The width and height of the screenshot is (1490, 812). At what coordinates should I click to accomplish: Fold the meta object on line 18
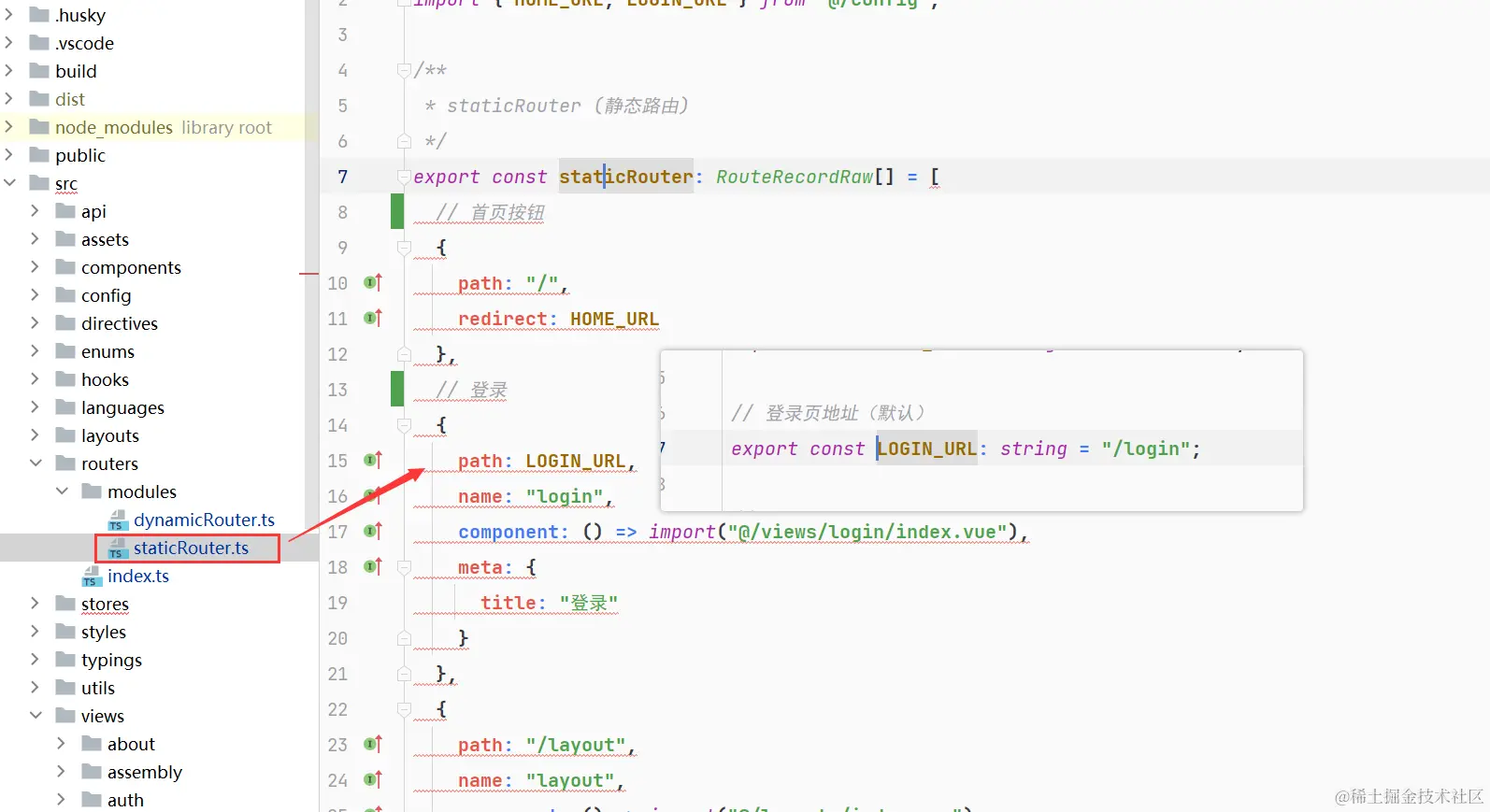coord(404,567)
